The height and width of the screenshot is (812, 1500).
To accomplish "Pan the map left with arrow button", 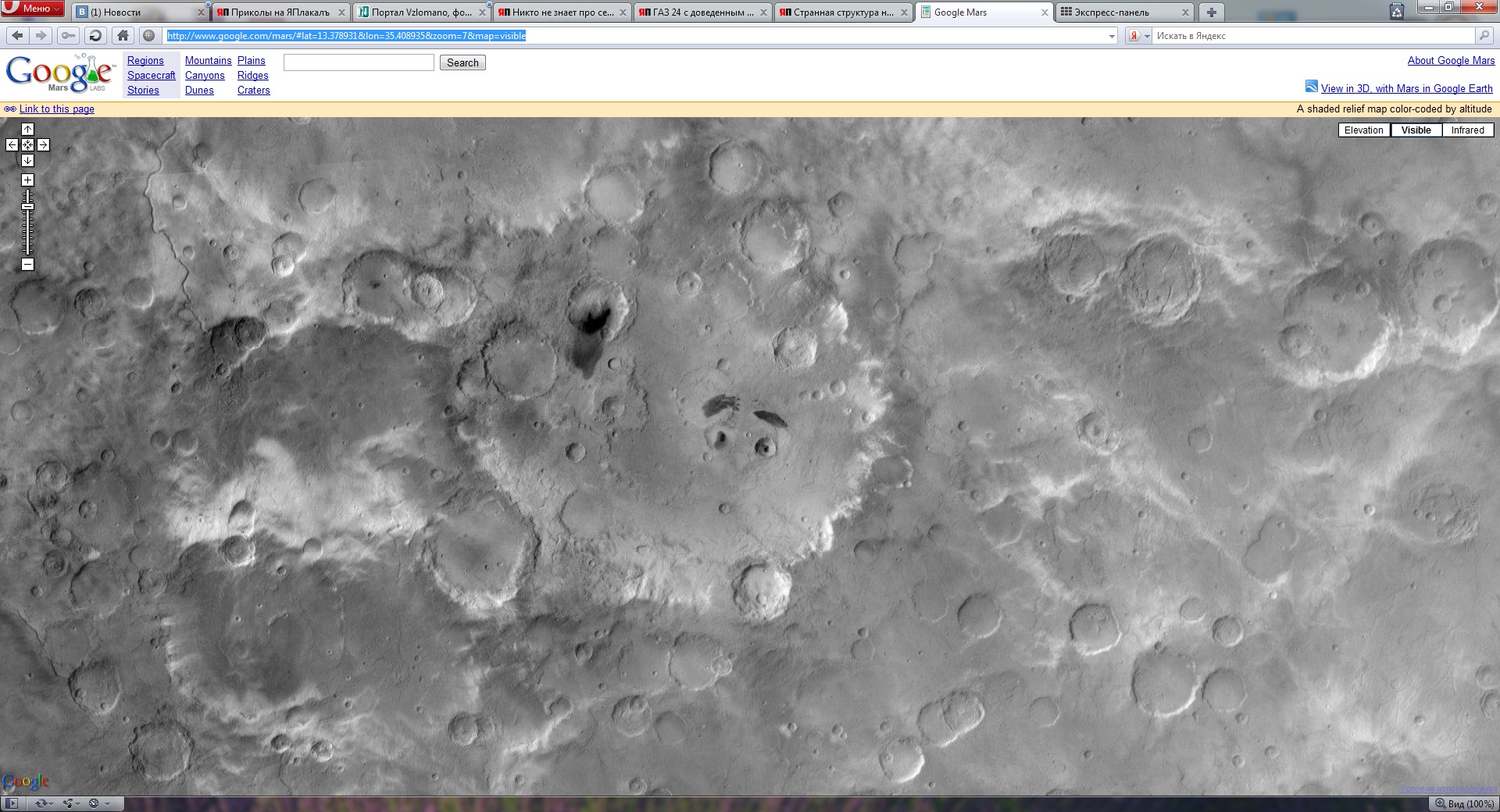I will click(x=12, y=144).
